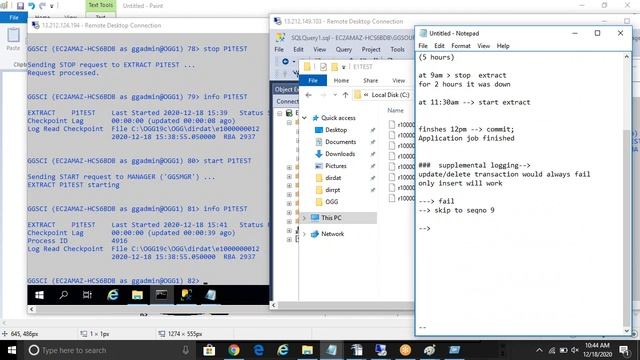Click remote desktop Start button

click(x=39, y=295)
